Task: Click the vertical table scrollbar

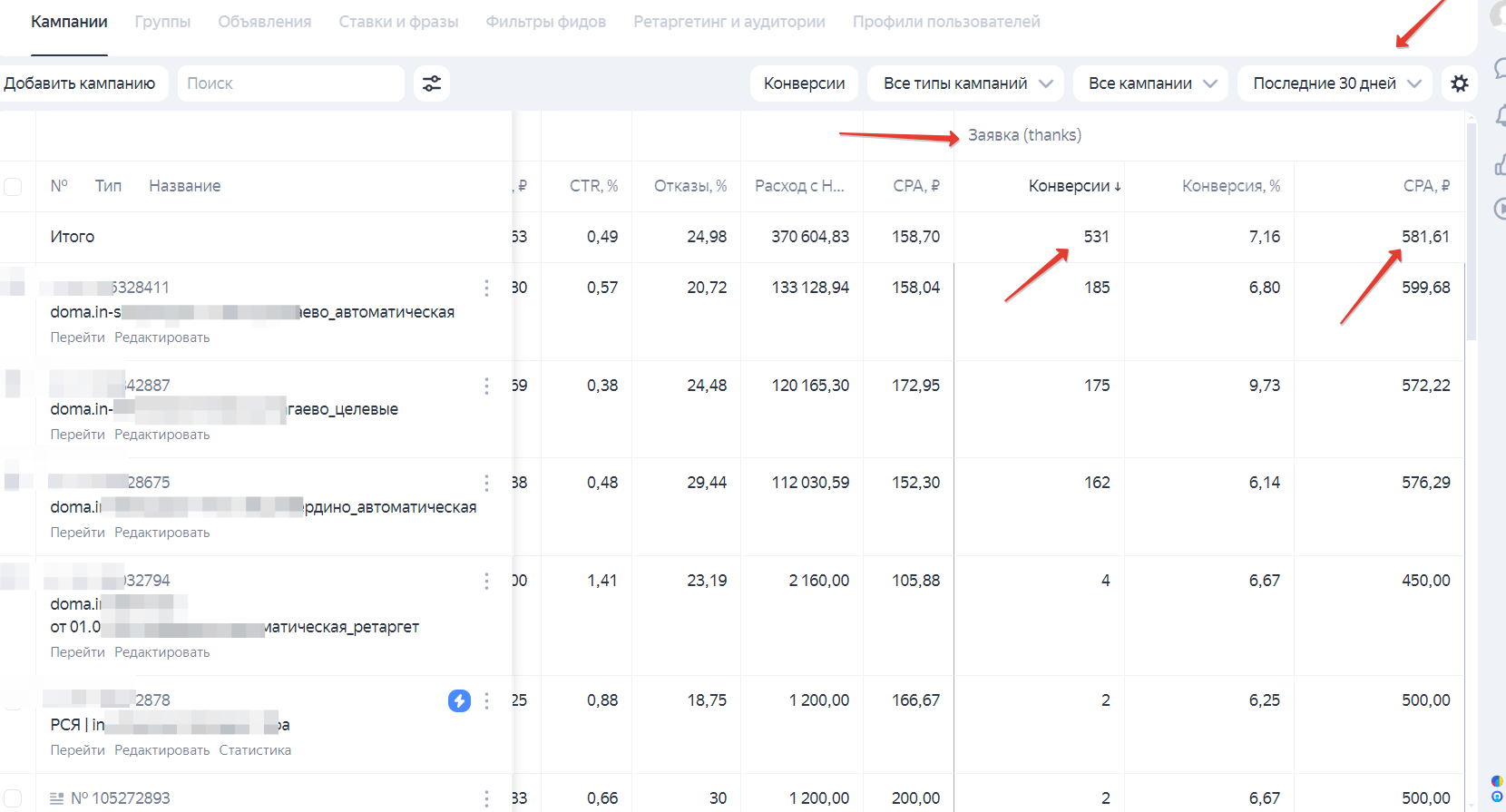Action: [x=1471, y=236]
